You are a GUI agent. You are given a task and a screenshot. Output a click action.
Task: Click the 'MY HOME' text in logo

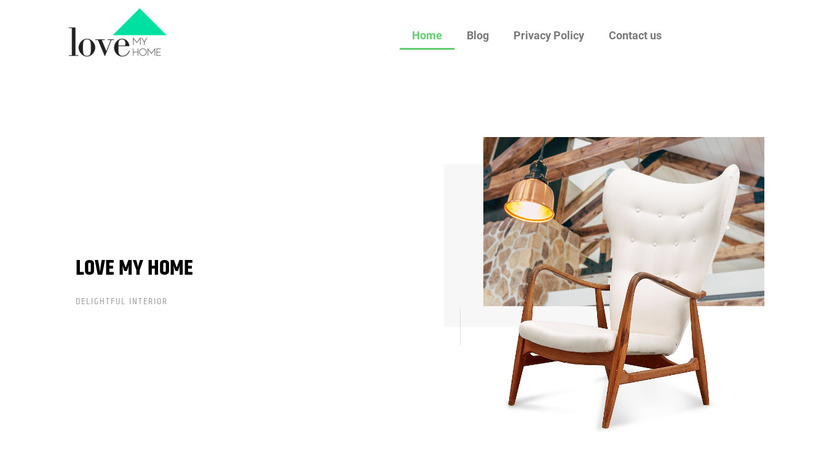(x=146, y=47)
